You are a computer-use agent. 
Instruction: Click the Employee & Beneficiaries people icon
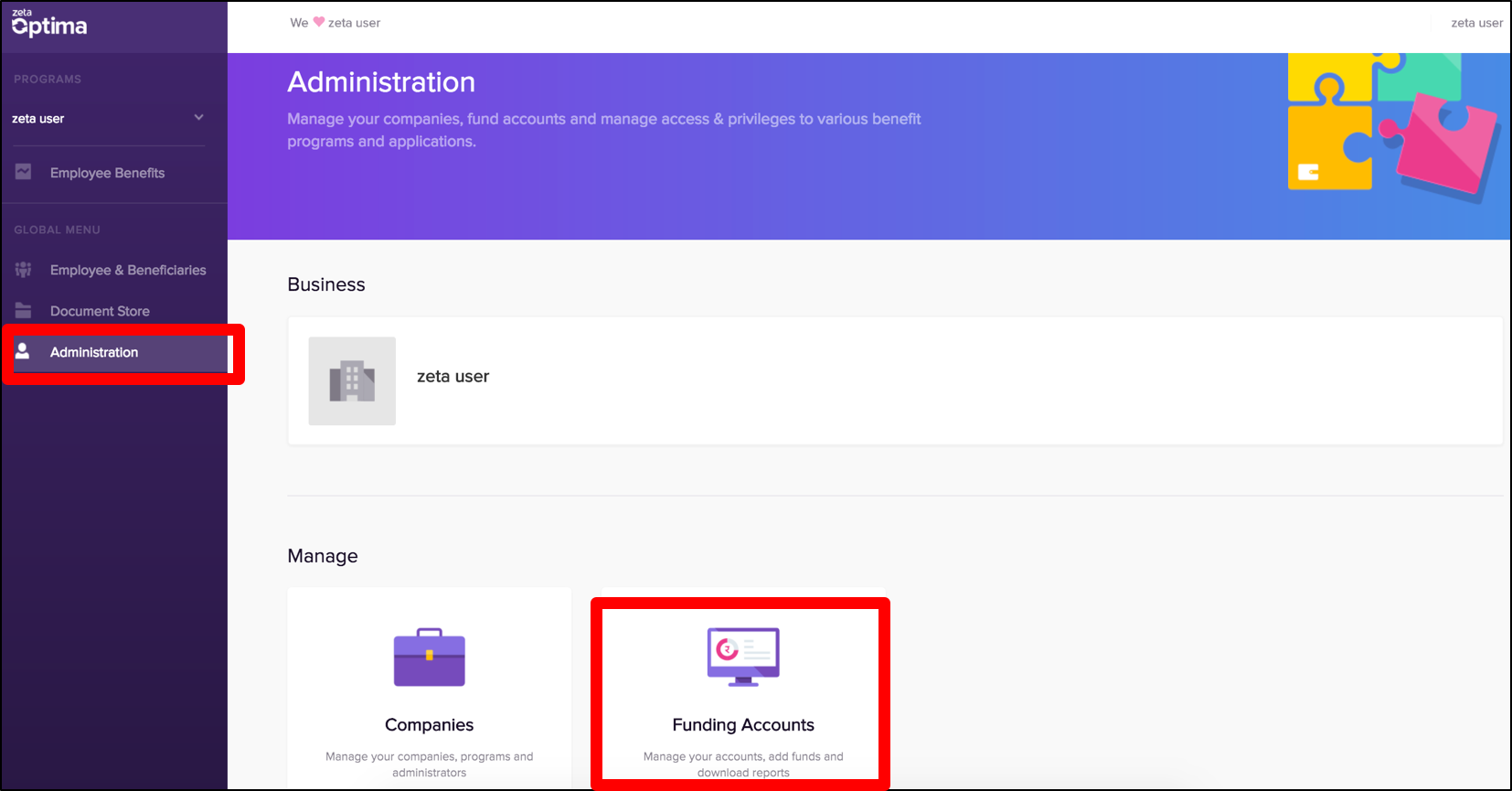(x=24, y=269)
